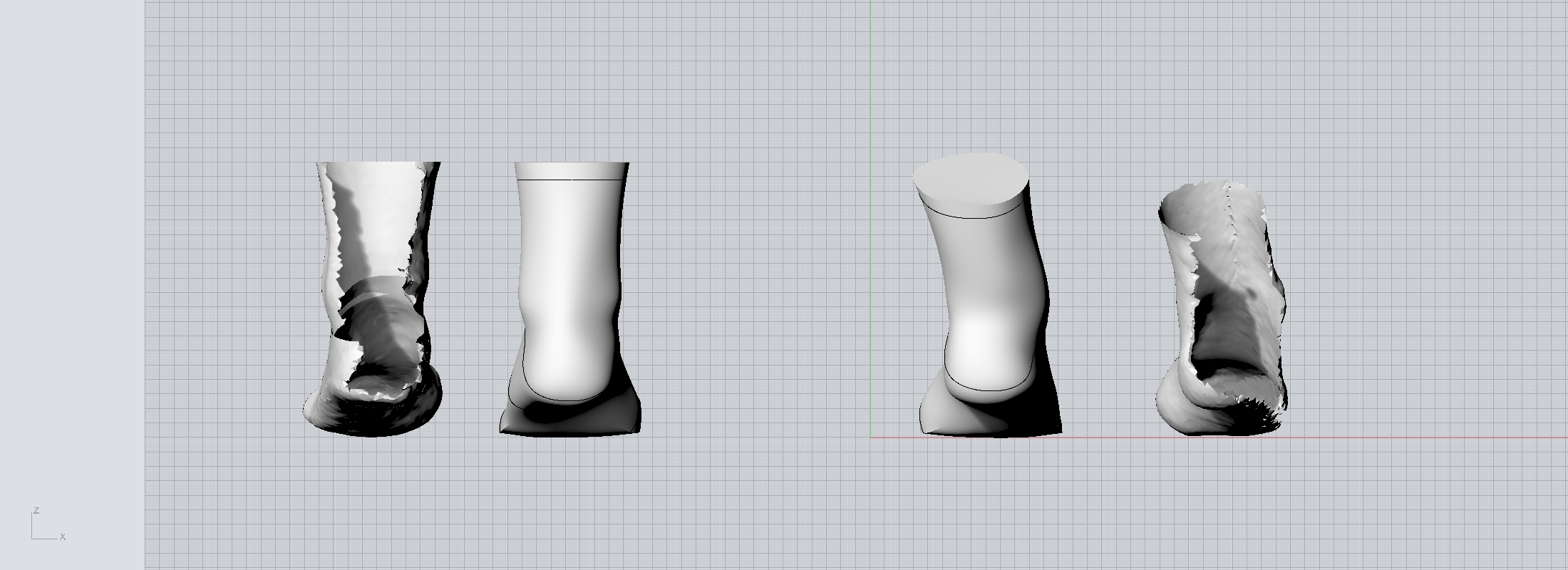The height and width of the screenshot is (570, 1568).
Task: Pick the horizontal seam line atop front-view smooth model
Action: pyautogui.click(x=570, y=180)
